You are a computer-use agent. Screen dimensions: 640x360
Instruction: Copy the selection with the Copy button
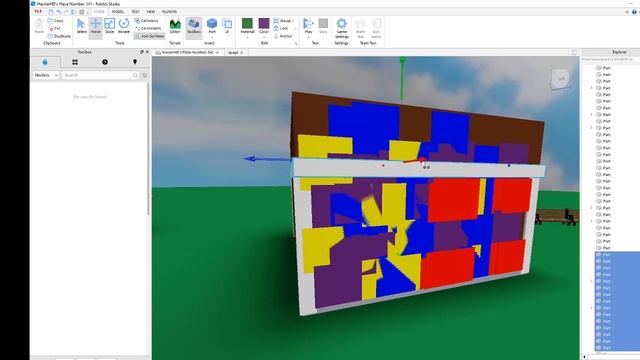pyautogui.click(x=56, y=20)
